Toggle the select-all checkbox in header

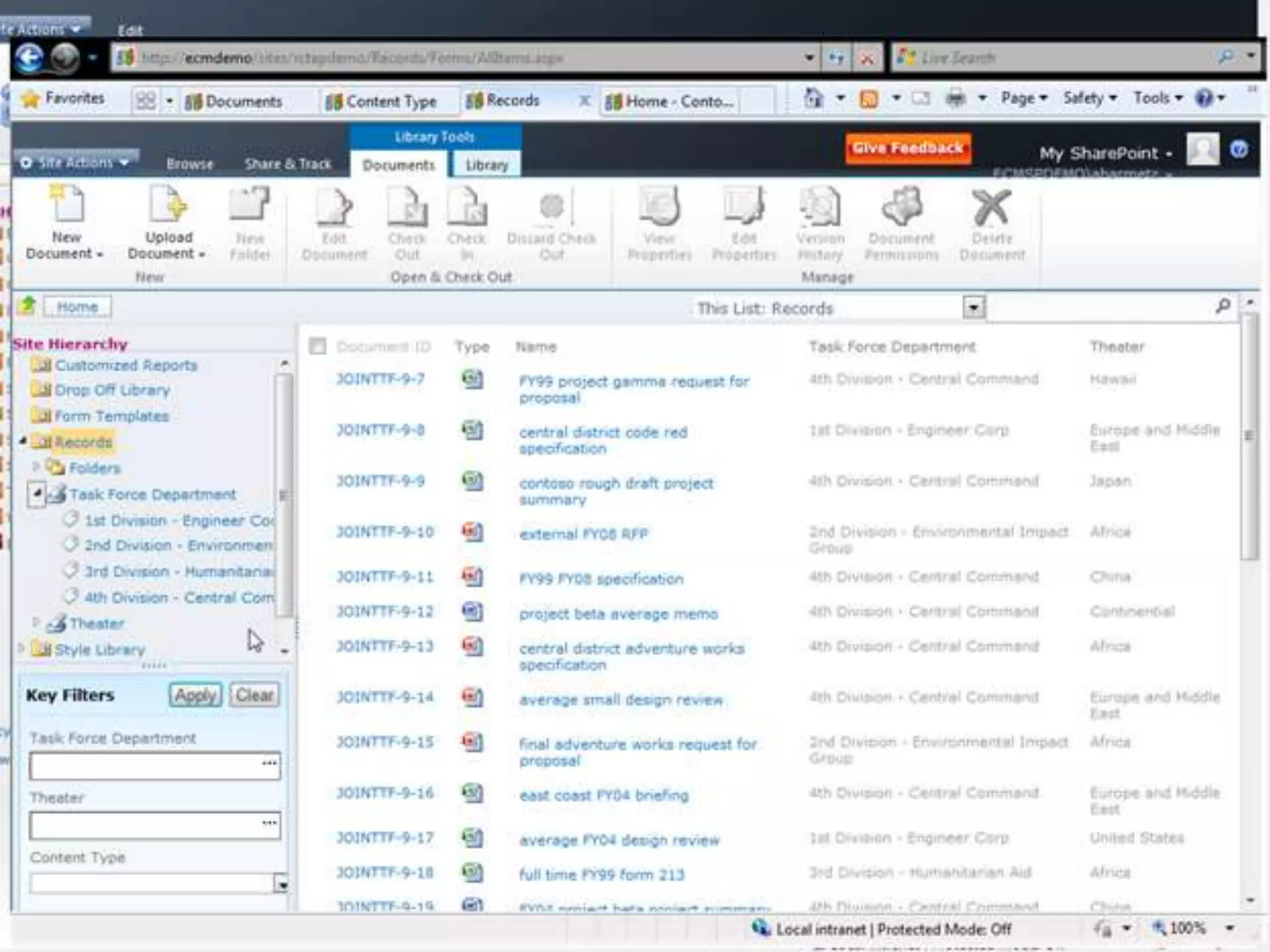(317, 346)
